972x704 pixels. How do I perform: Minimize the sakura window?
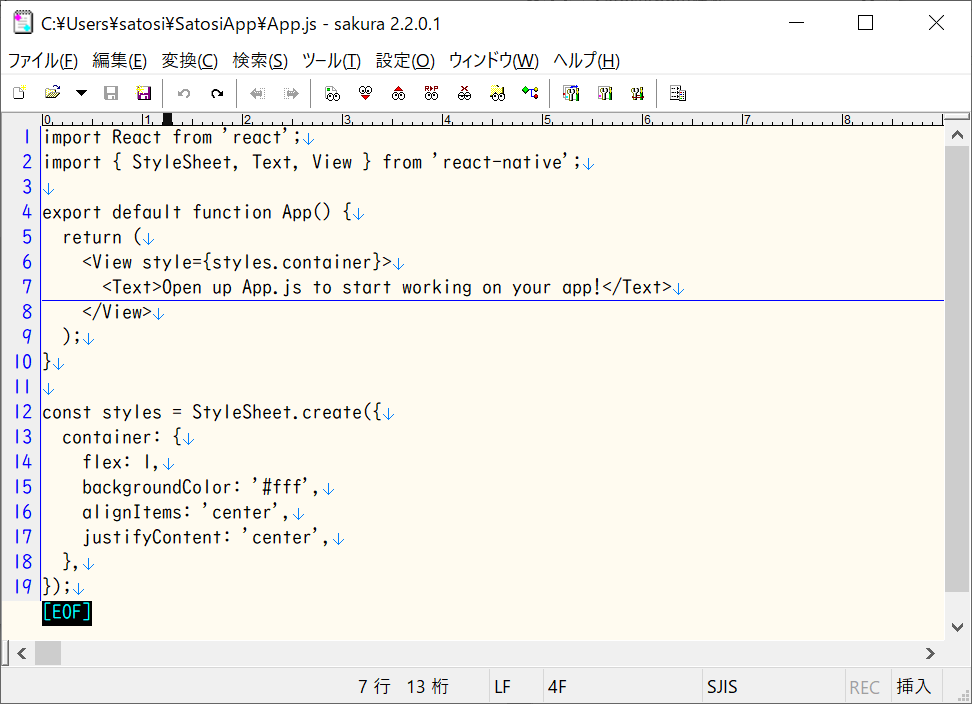[x=796, y=23]
